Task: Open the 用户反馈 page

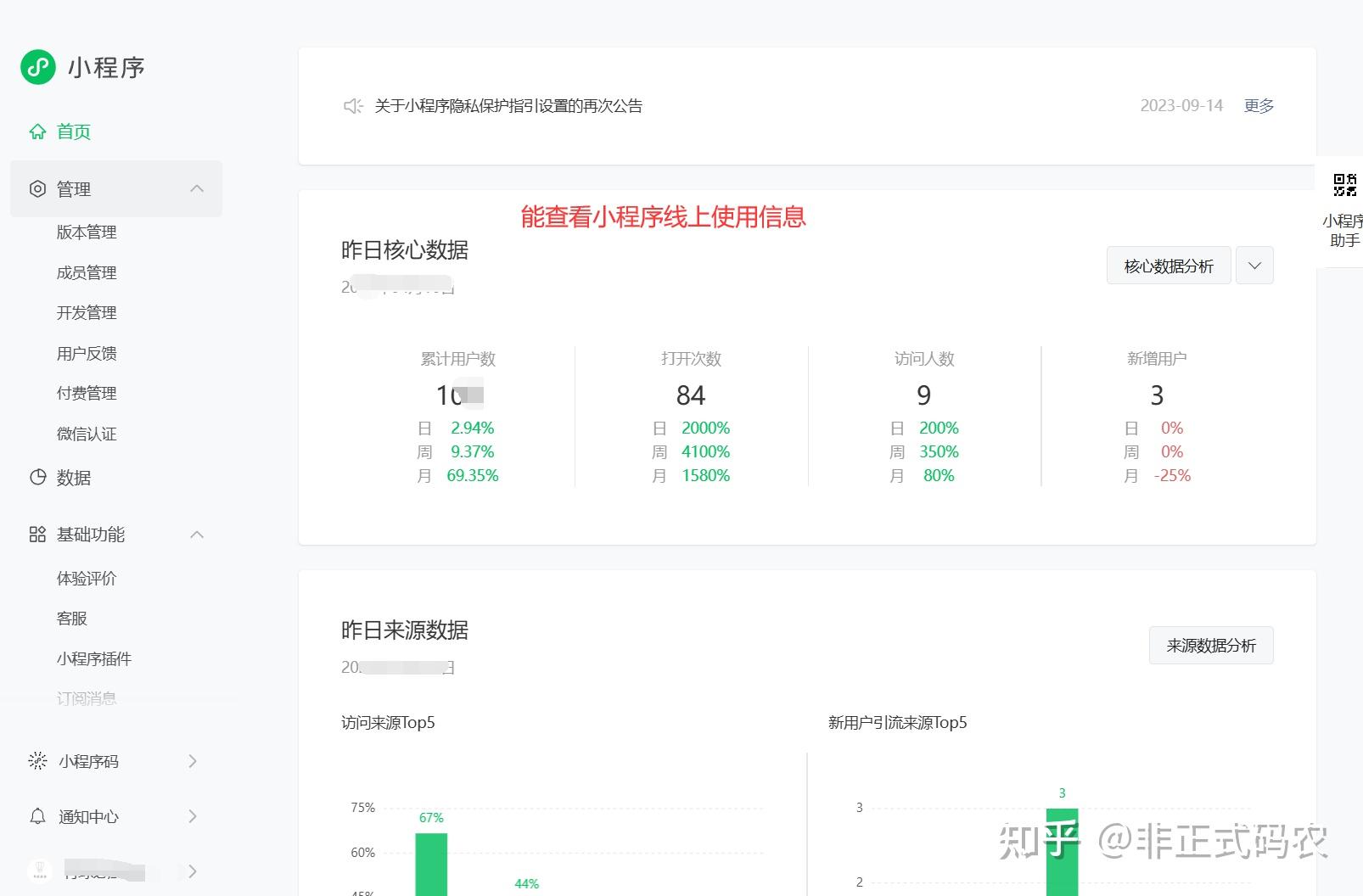Action: [87, 353]
